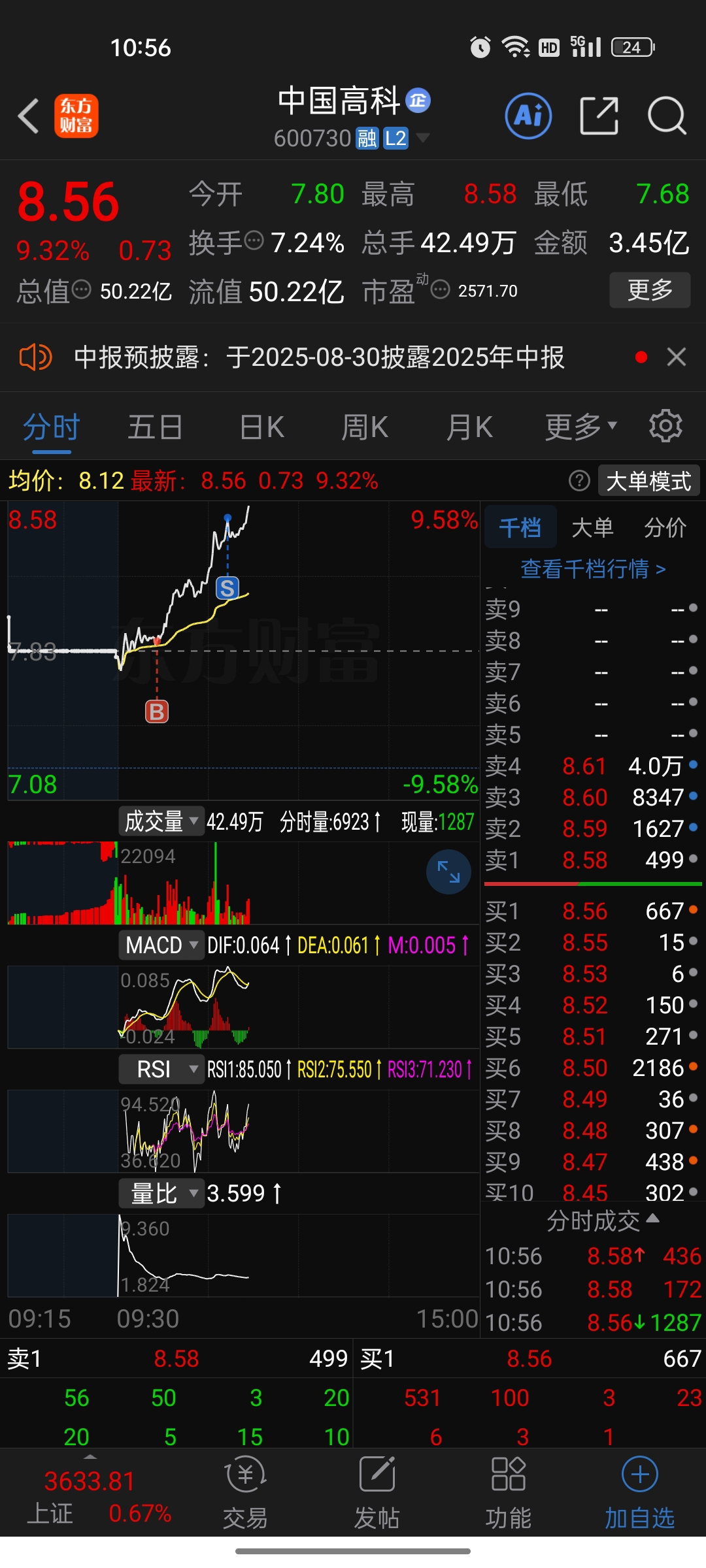Image resolution: width=706 pixels, height=1568 pixels.
Task: Tap the 10:56 trade of 1287 lots
Action: coord(593,1322)
